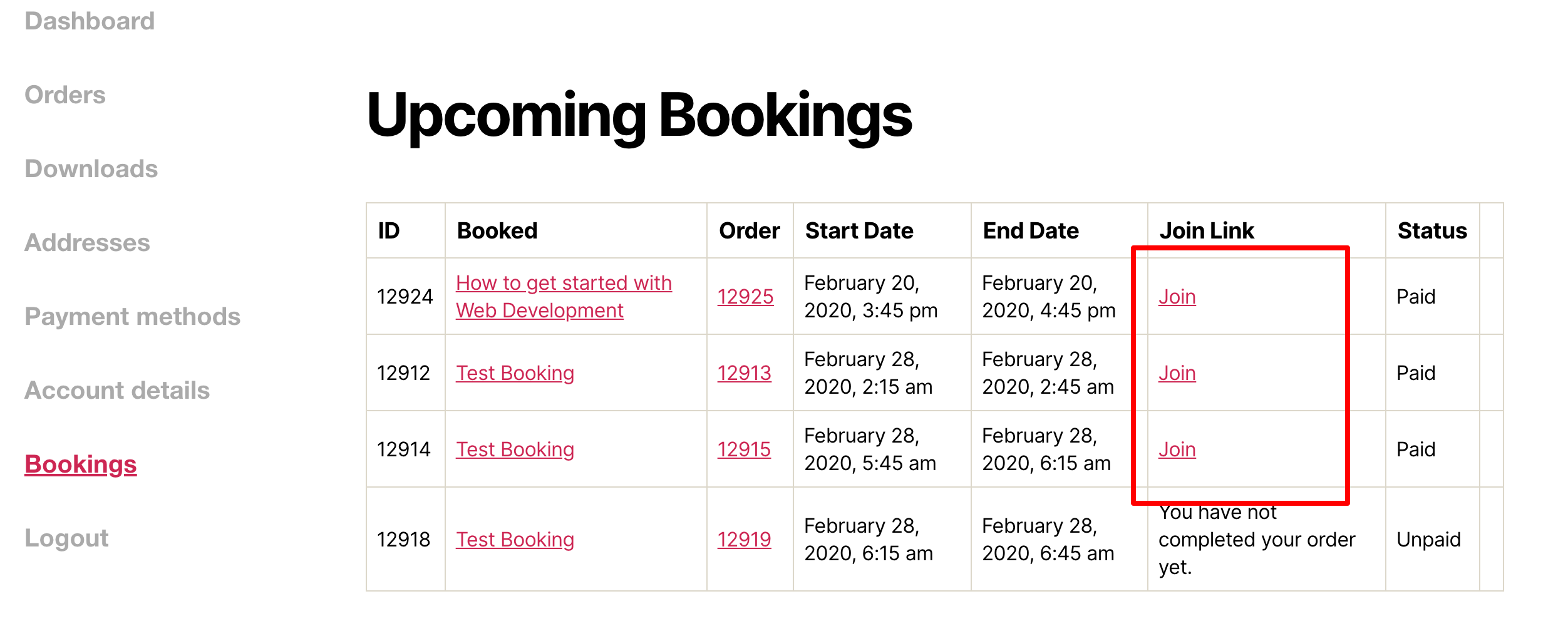Go to Account details
The width and height of the screenshot is (1568, 641).
click(117, 391)
